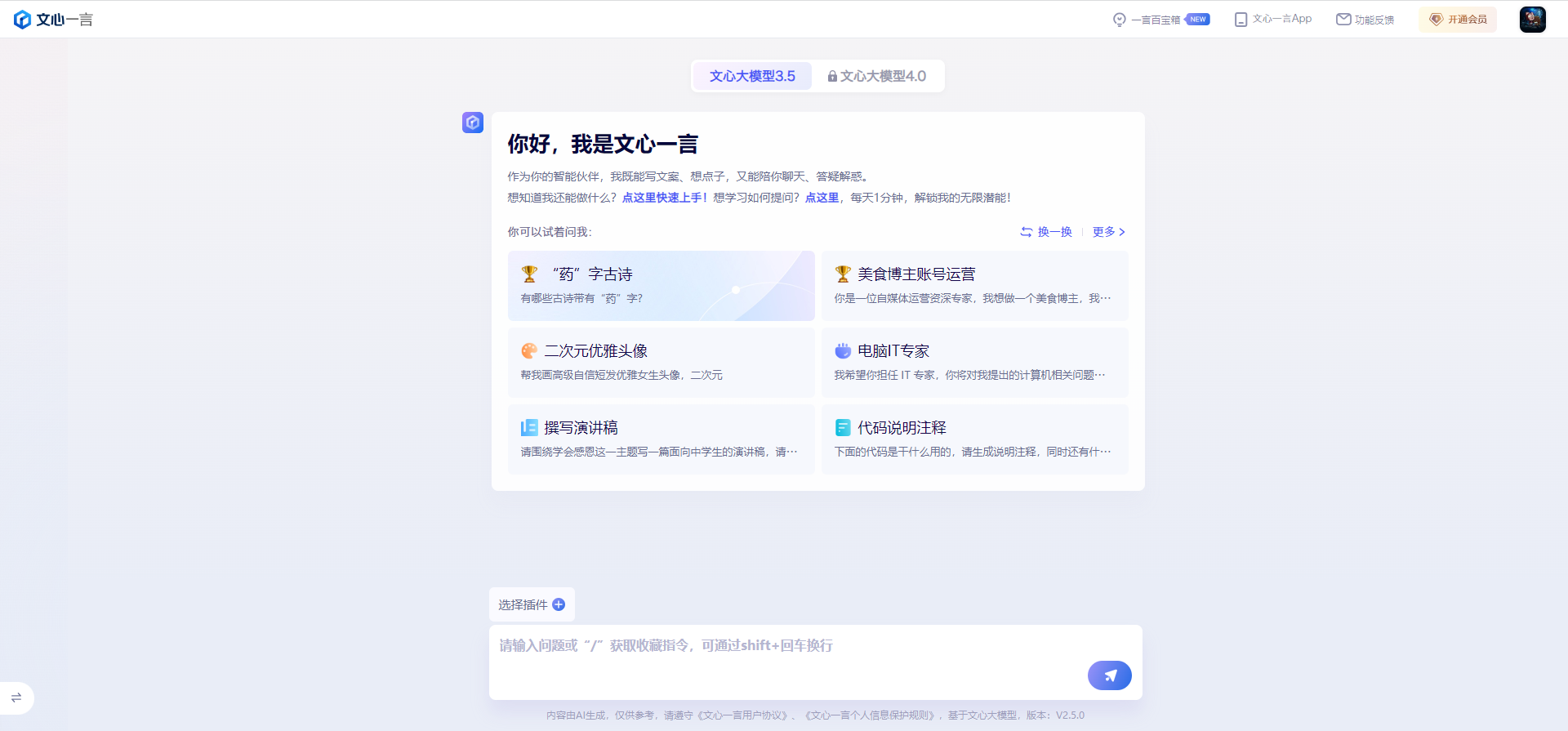
Task: Click the user profile avatar
Action: pyautogui.click(x=1532, y=20)
